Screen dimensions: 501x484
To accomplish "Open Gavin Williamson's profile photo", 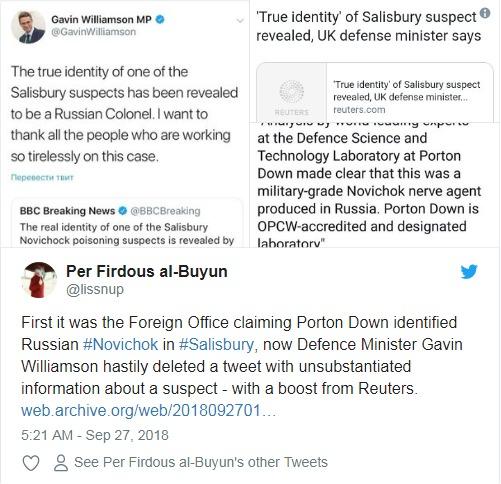I will 28,27.
